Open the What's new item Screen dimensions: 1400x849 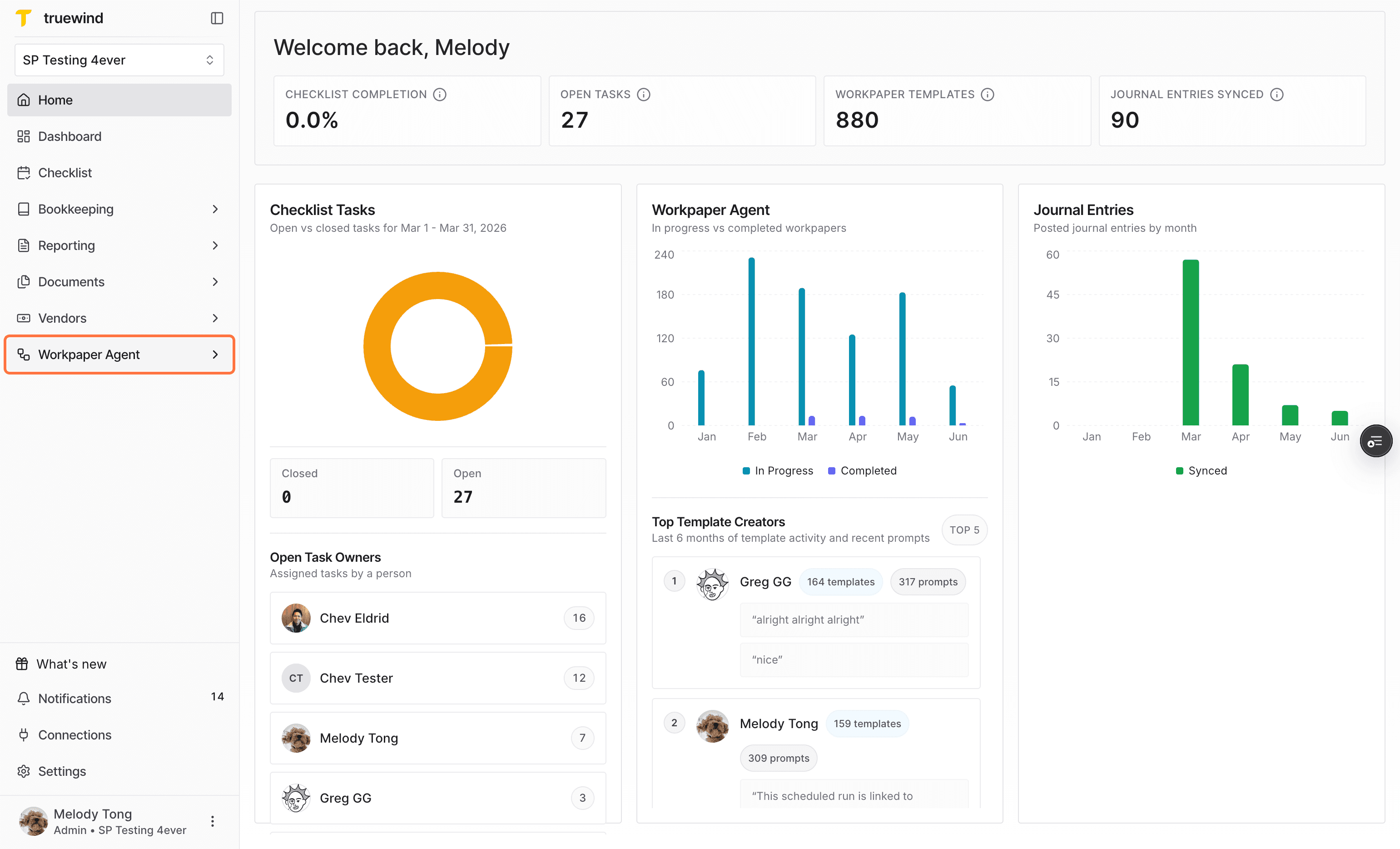tap(119, 664)
